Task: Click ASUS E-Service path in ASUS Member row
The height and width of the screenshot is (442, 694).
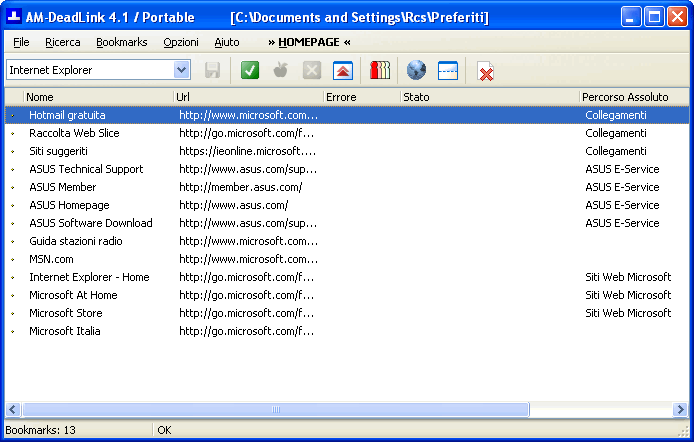Action: 622,187
